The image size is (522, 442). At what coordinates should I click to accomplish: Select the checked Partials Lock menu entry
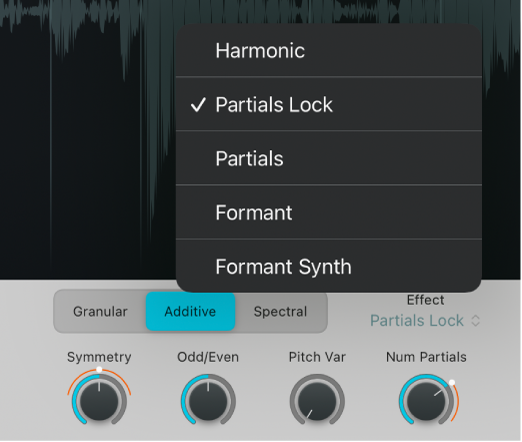click(329, 104)
